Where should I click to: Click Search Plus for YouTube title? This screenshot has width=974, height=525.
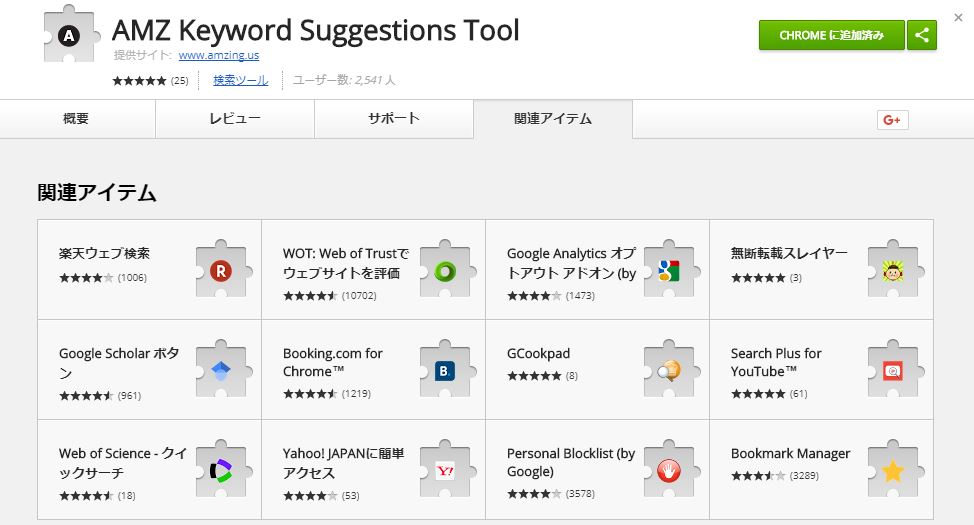coord(776,362)
